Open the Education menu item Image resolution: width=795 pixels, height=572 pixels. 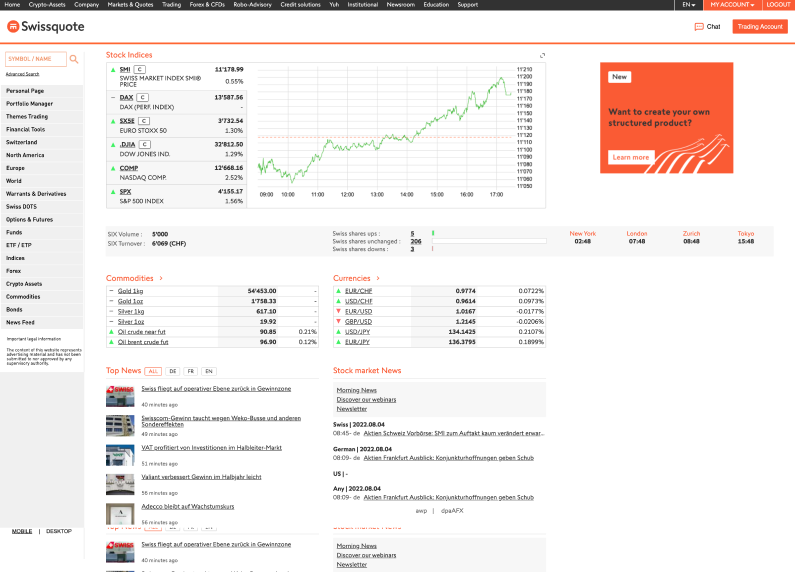tap(436, 5)
